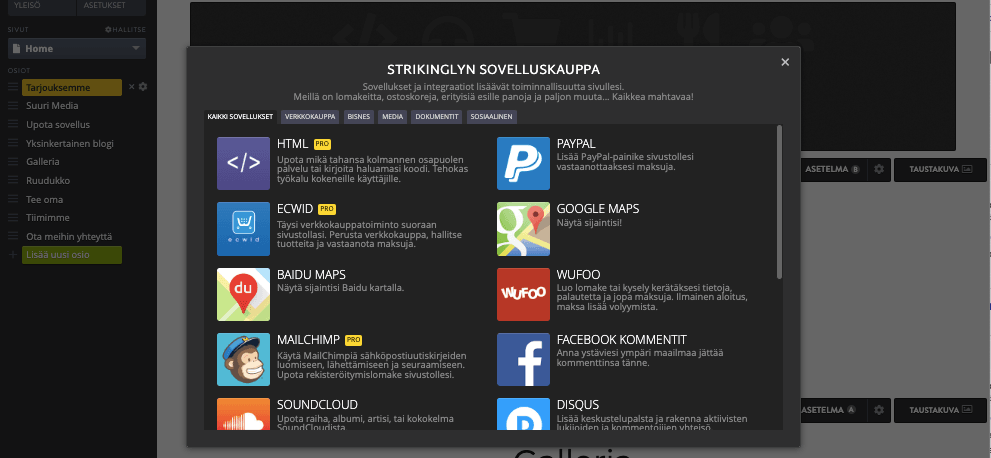The image size is (991, 458).
Task: Choose the SoundCloud app icon
Action: (243, 414)
